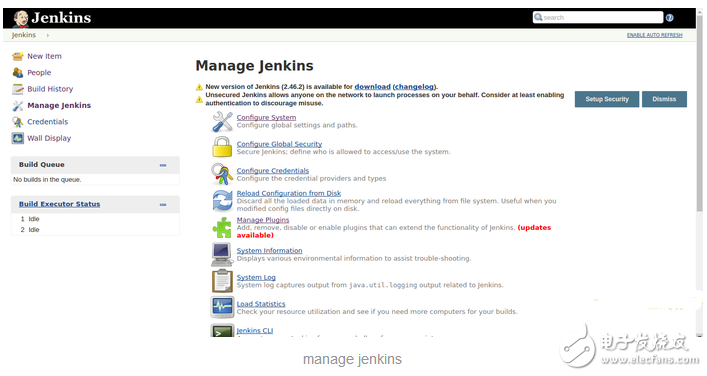The height and width of the screenshot is (376, 707).
Task: Click the Jenkins CLI terminal icon
Action: pos(222,331)
